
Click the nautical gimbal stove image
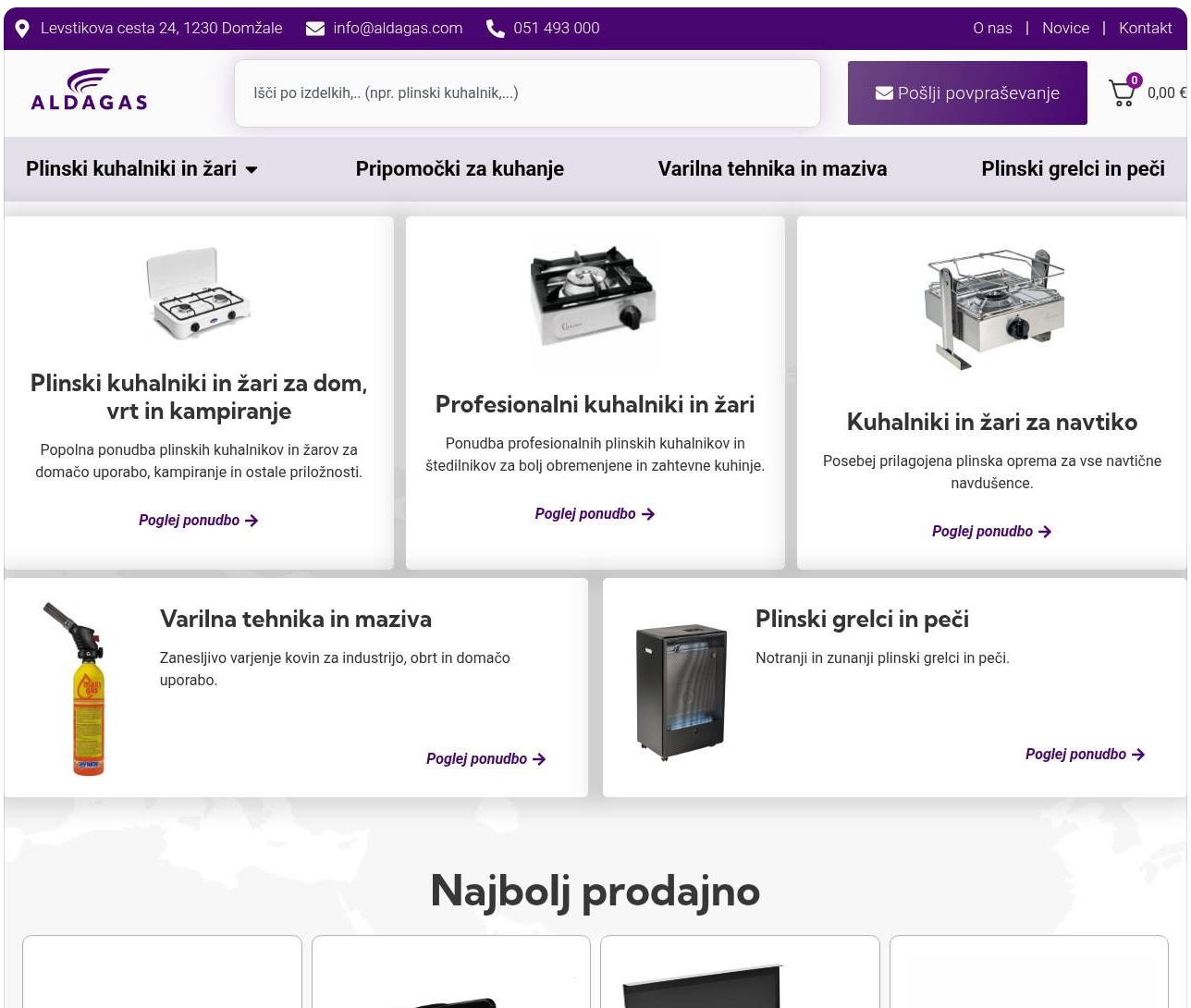(x=994, y=308)
